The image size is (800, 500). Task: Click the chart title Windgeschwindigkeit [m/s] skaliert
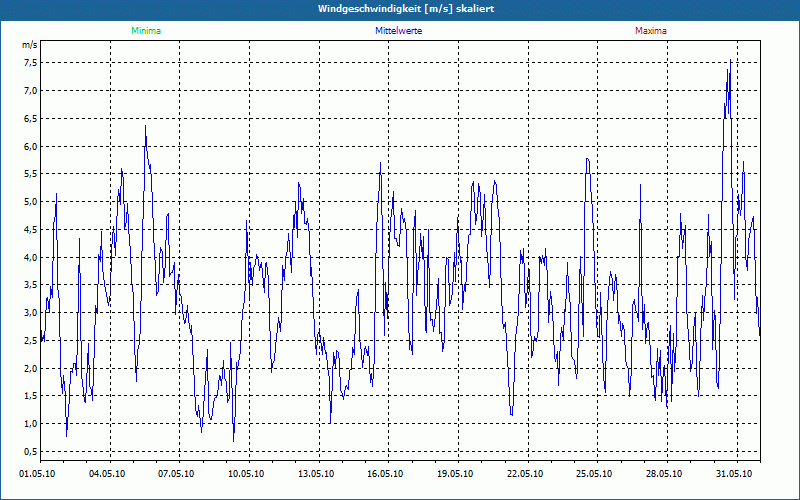(x=406, y=9)
